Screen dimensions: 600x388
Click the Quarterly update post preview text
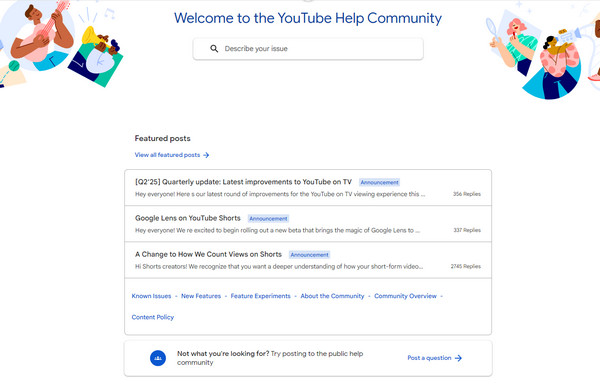pyautogui.click(x=280, y=194)
